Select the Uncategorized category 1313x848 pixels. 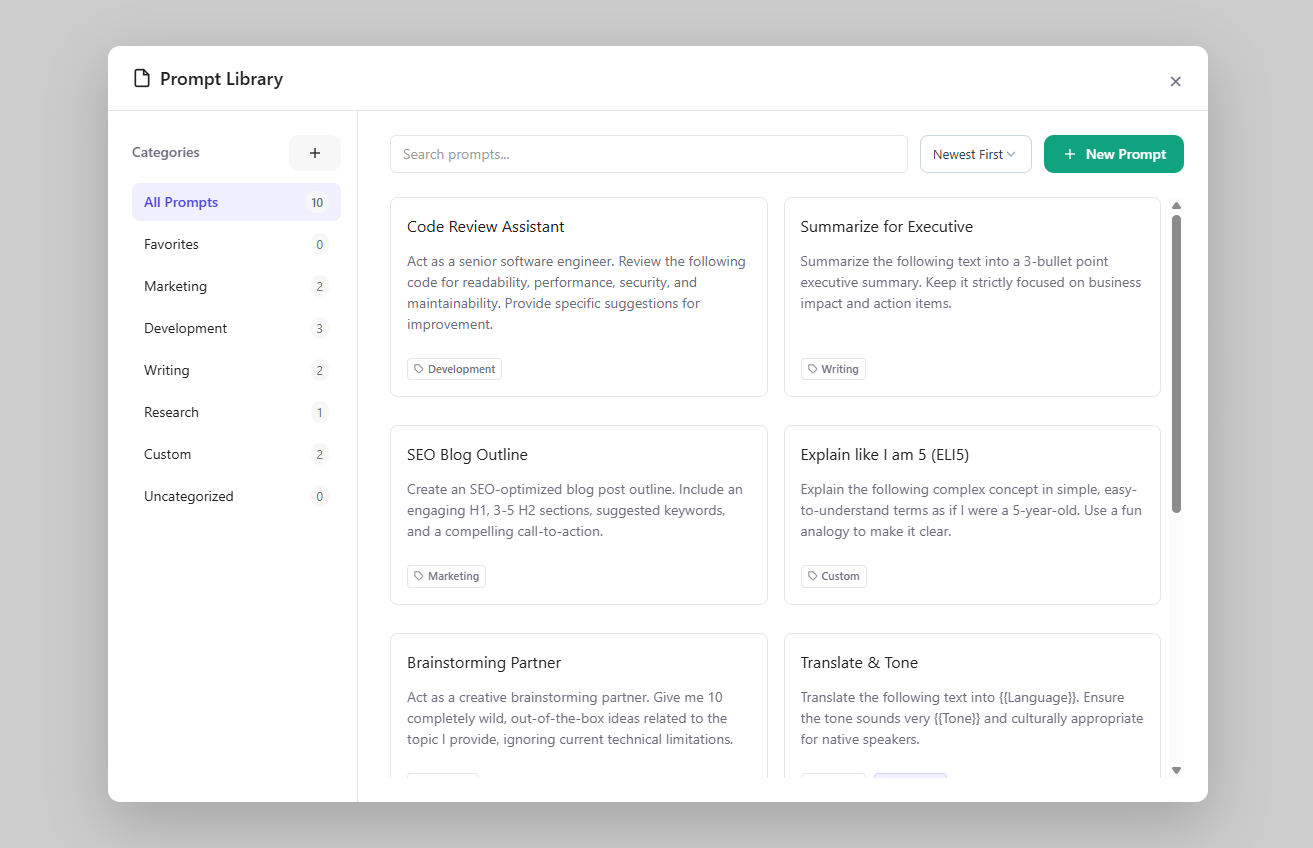tap(236, 496)
